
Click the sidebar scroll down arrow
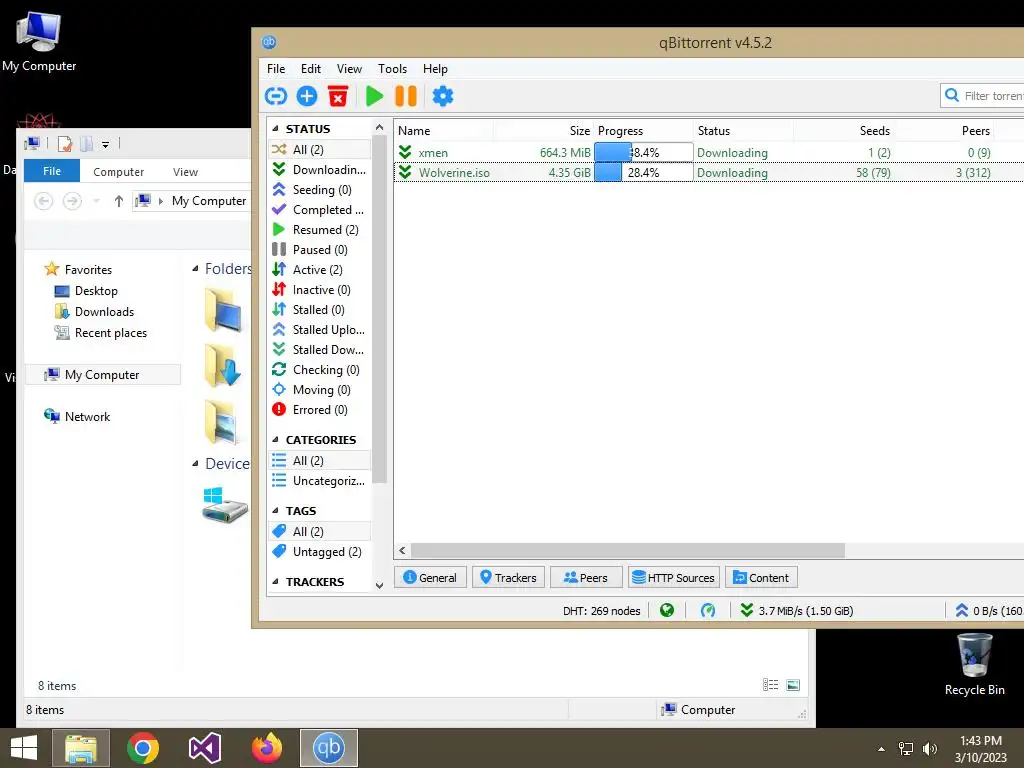379,585
